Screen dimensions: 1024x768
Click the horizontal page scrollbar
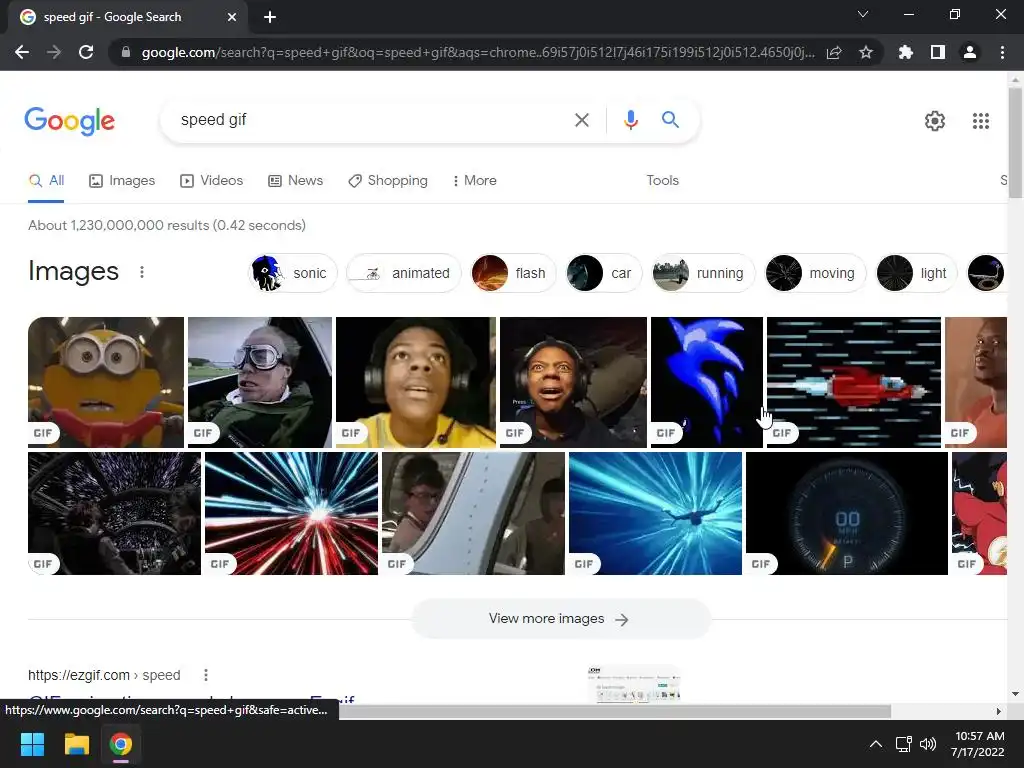614,711
